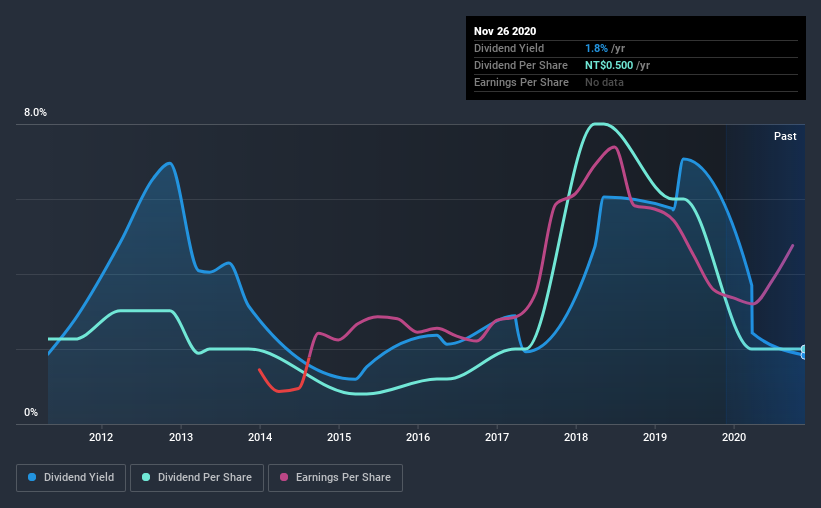Viewport: 821px width, 508px height.
Task: Click the 2018 x-axis label
Action: [576, 437]
